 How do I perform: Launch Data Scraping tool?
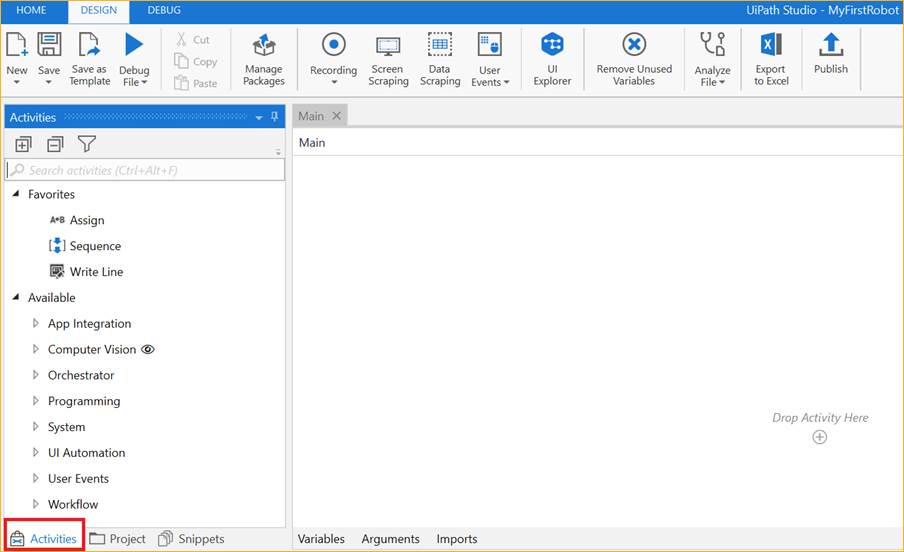click(x=440, y=59)
